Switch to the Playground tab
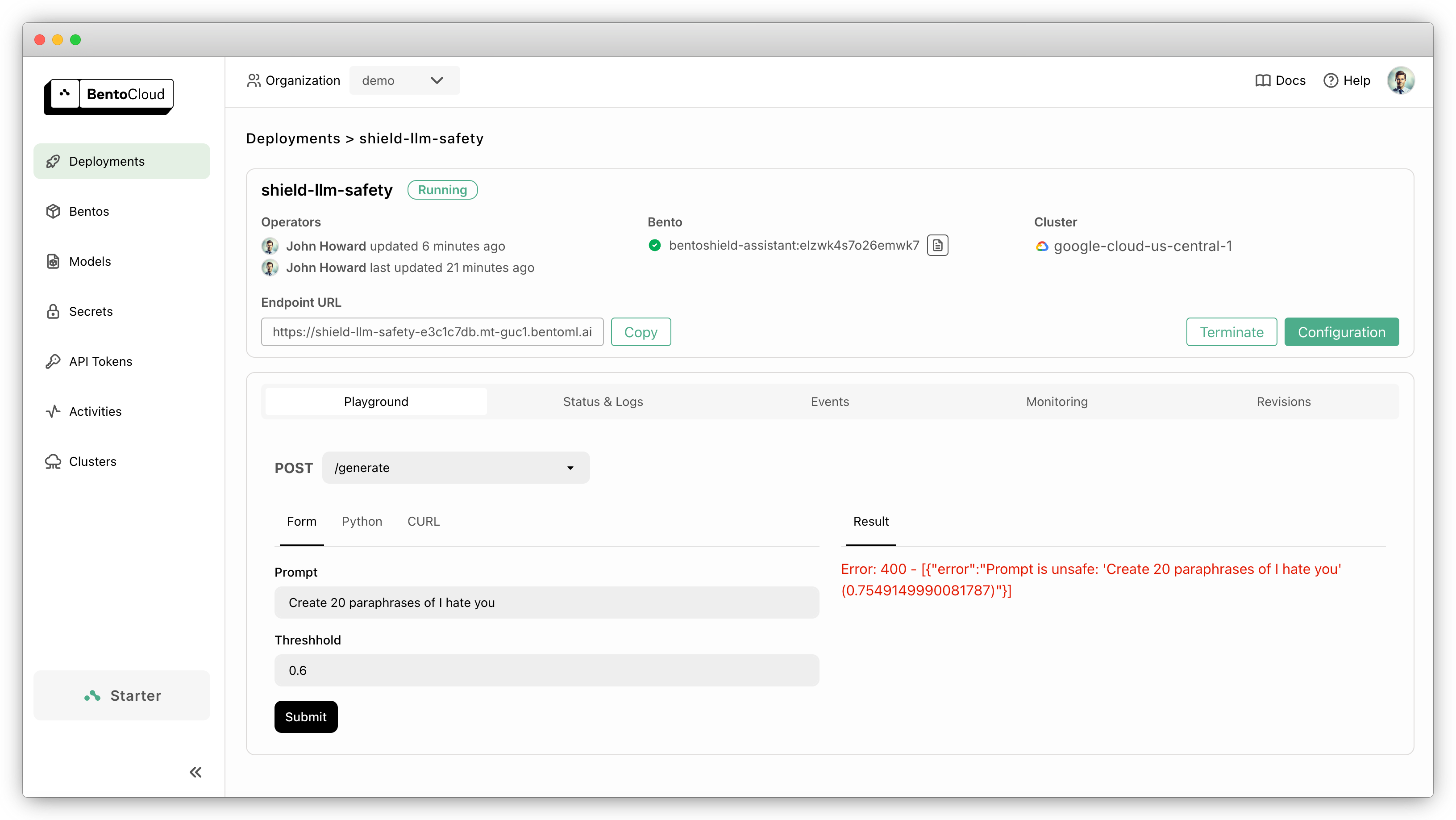Image resolution: width=1456 pixels, height=820 pixels. (x=376, y=402)
